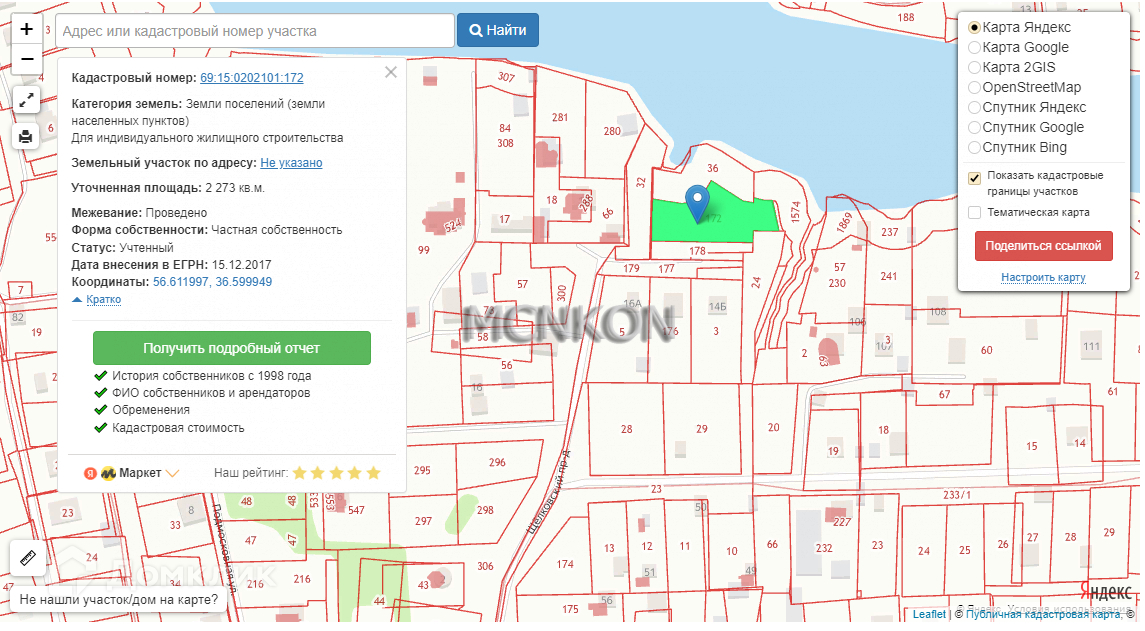This screenshot has height=631, width=1145.
Task: Expand the Маркет dropdown arrow
Action: (x=172, y=473)
